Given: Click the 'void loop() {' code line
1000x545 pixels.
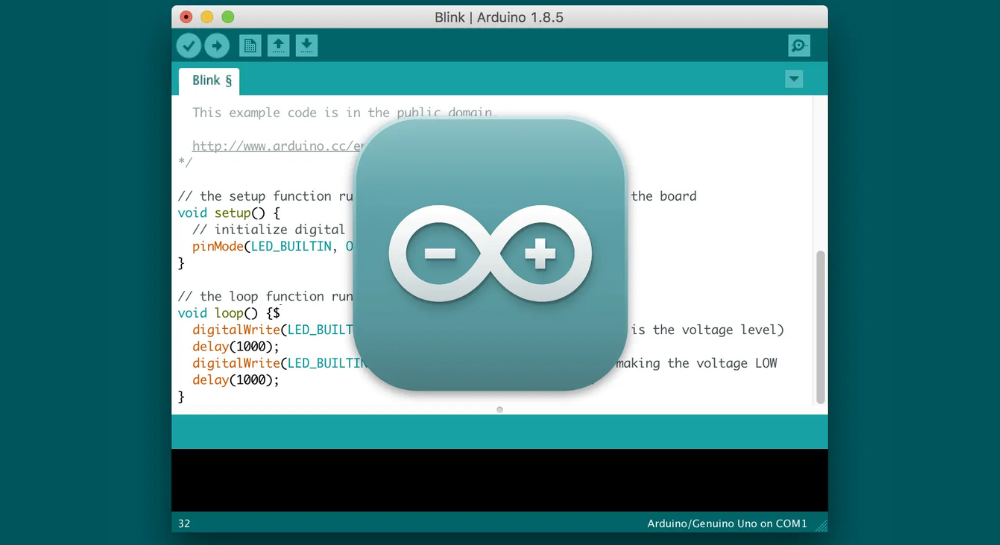Looking at the screenshot, I should tap(228, 313).
